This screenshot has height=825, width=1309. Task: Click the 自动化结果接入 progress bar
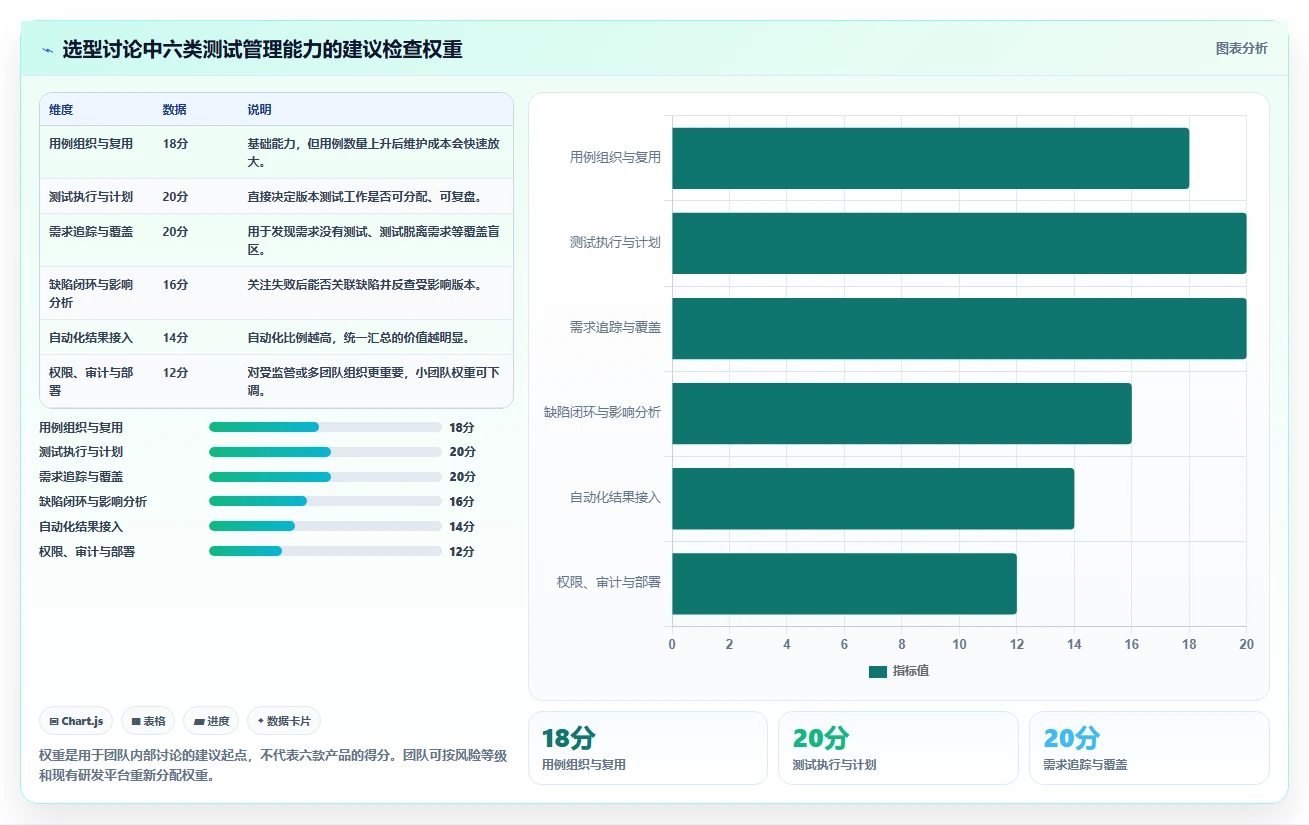325,526
